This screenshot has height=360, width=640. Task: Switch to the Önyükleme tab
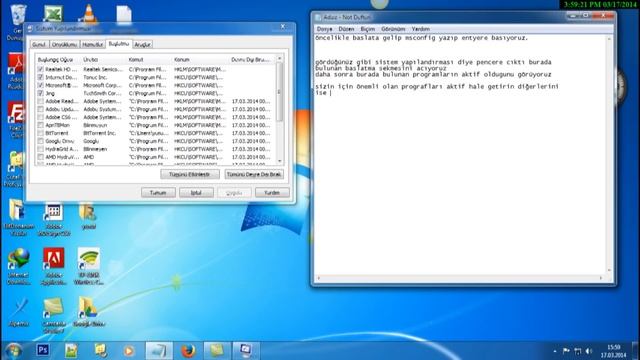64,44
